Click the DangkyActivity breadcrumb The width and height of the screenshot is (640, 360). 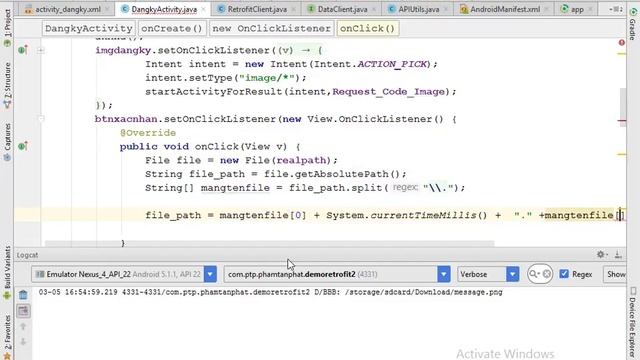click(89, 28)
